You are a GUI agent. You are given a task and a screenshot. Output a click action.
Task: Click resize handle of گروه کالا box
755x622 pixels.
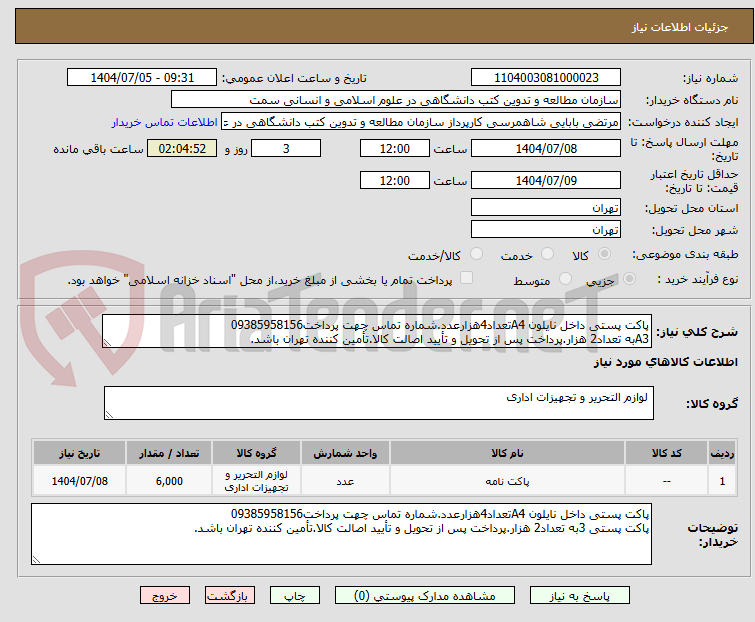[x=109, y=415]
